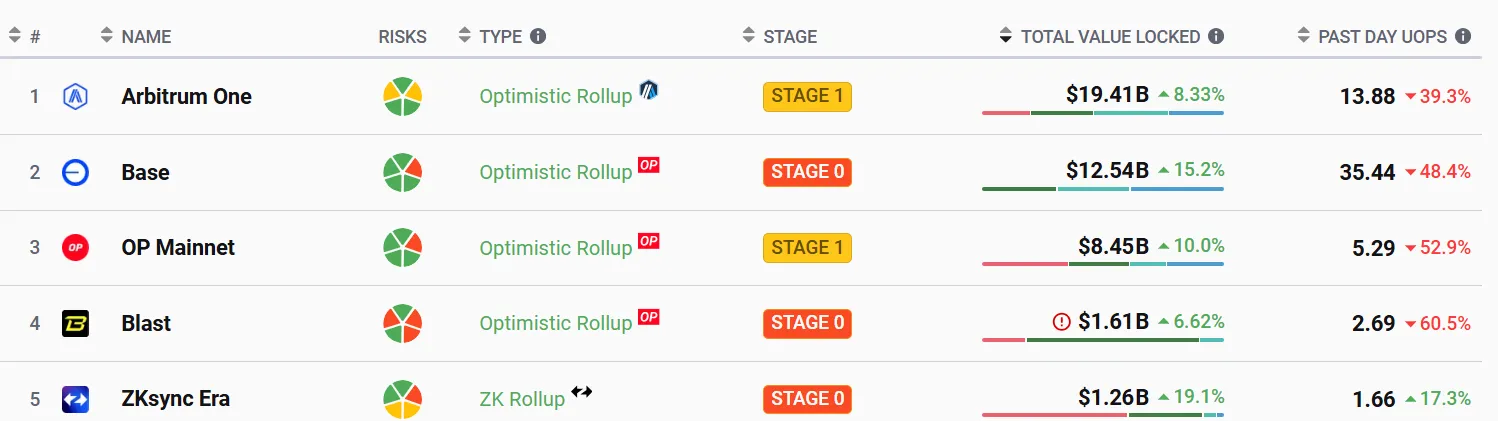Viewport: 1498px width, 421px height.
Task: Click the Arbitrum stack icon beside Optimistic Rollup
Action: tap(649, 90)
